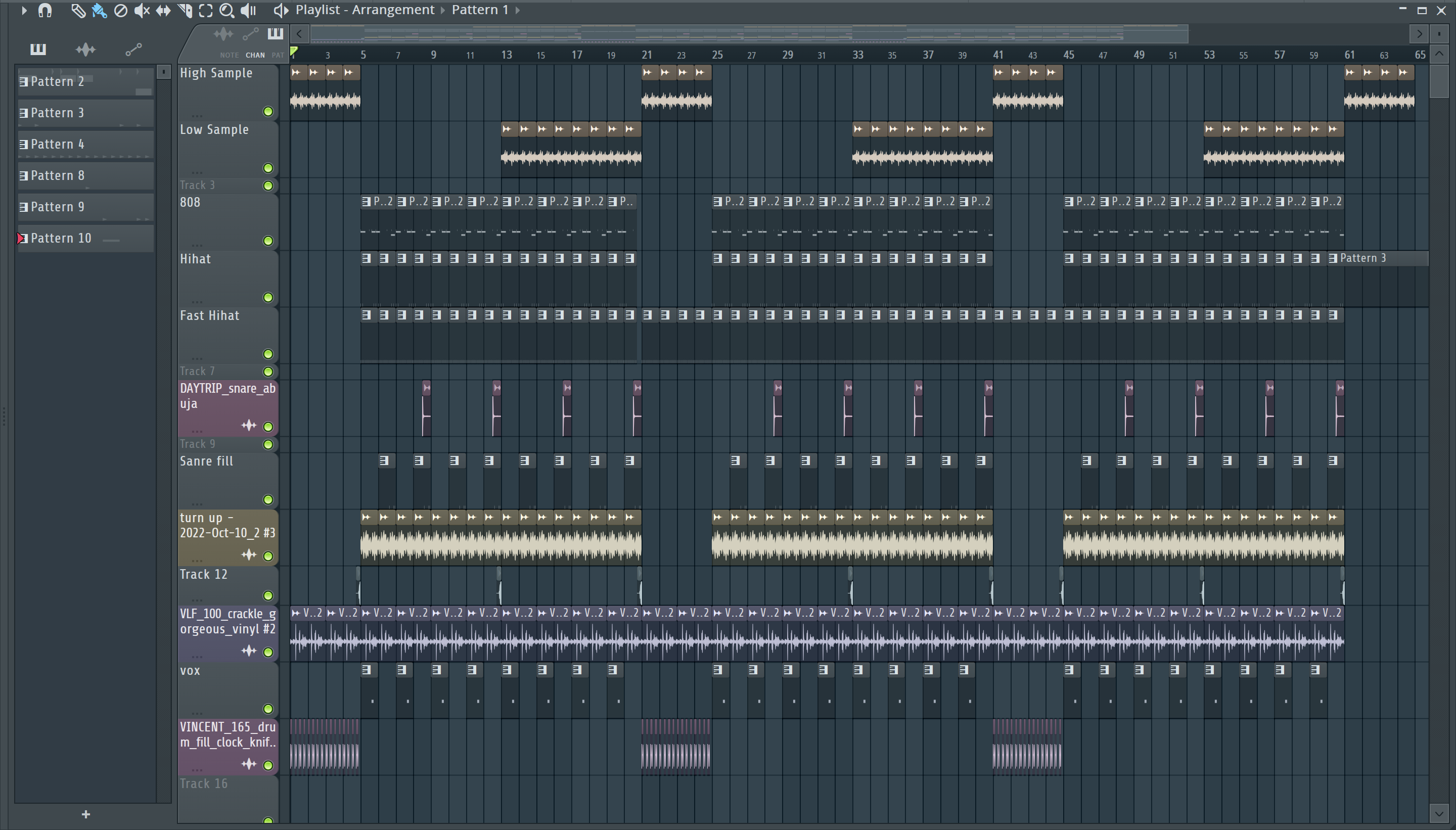Screen dimensions: 1456x830
Task: Select Pattern 4 in the picker
Action: click(85, 144)
